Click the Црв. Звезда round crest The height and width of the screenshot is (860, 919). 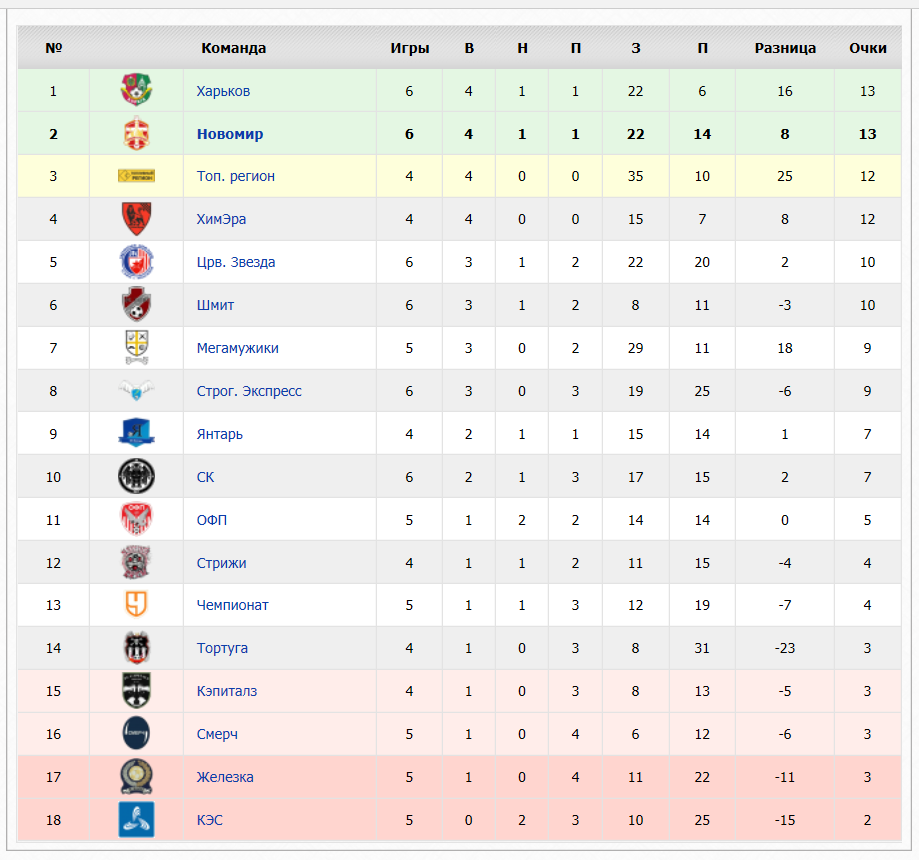tap(136, 261)
